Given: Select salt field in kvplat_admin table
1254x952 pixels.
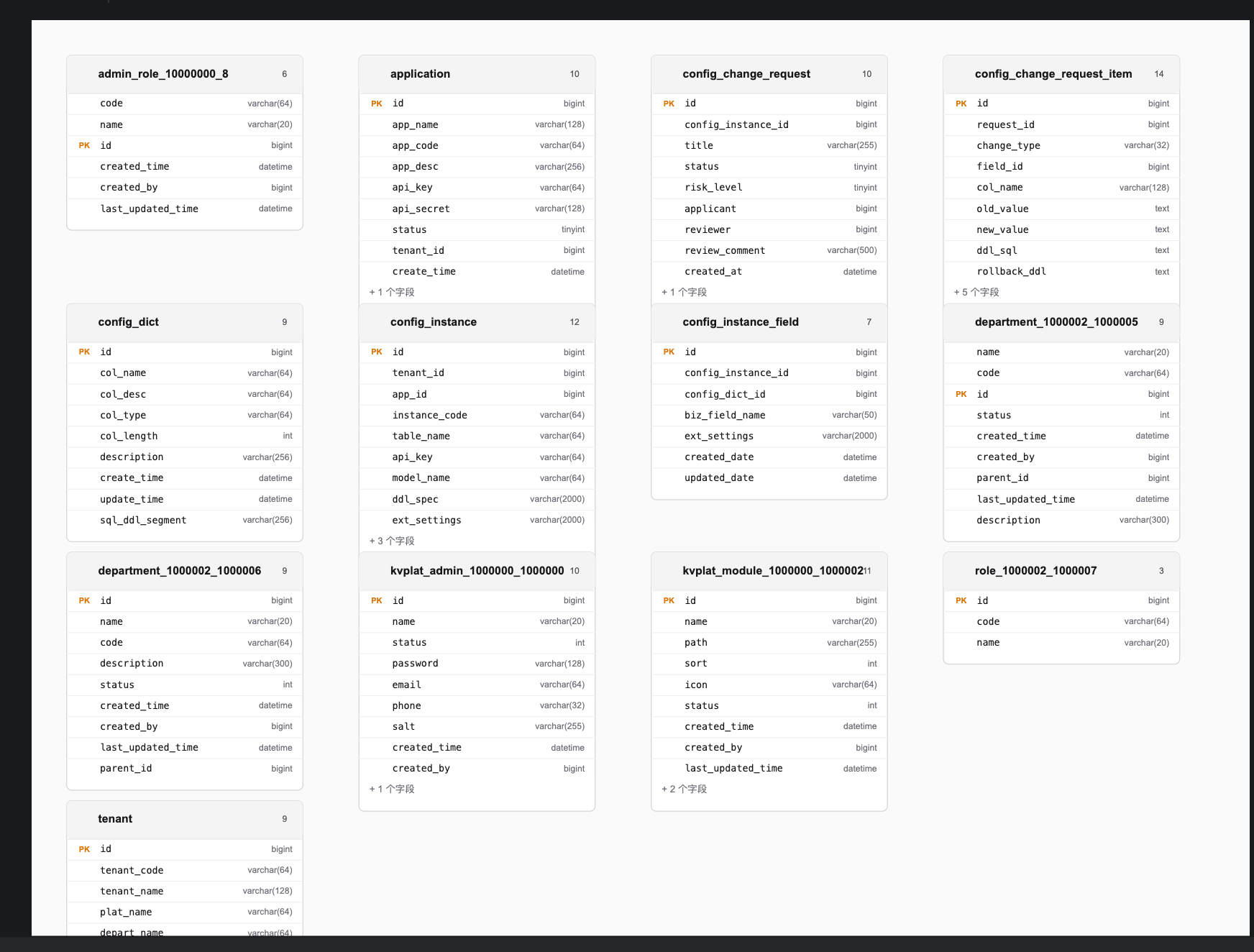Looking at the screenshot, I should click(x=477, y=726).
